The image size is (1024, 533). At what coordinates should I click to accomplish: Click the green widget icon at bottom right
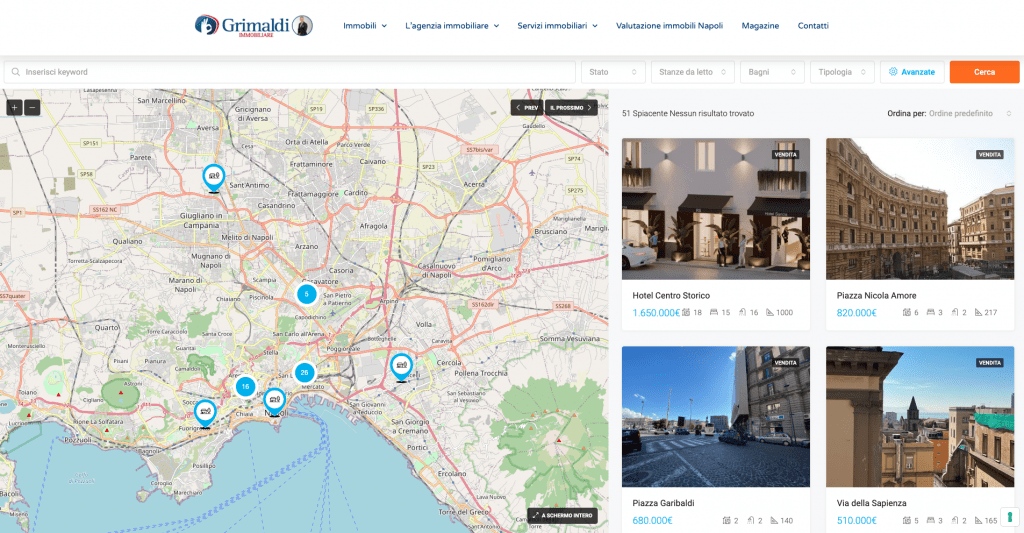[x=1010, y=517]
